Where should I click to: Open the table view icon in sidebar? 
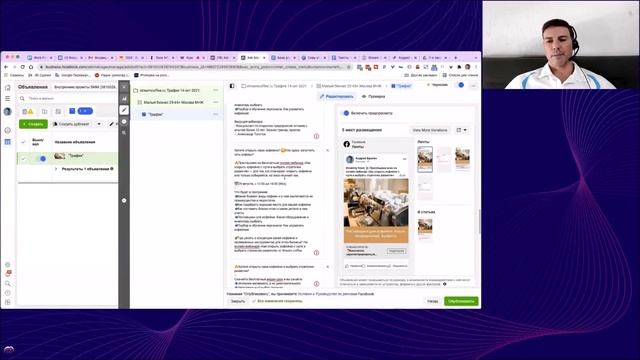[7, 142]
